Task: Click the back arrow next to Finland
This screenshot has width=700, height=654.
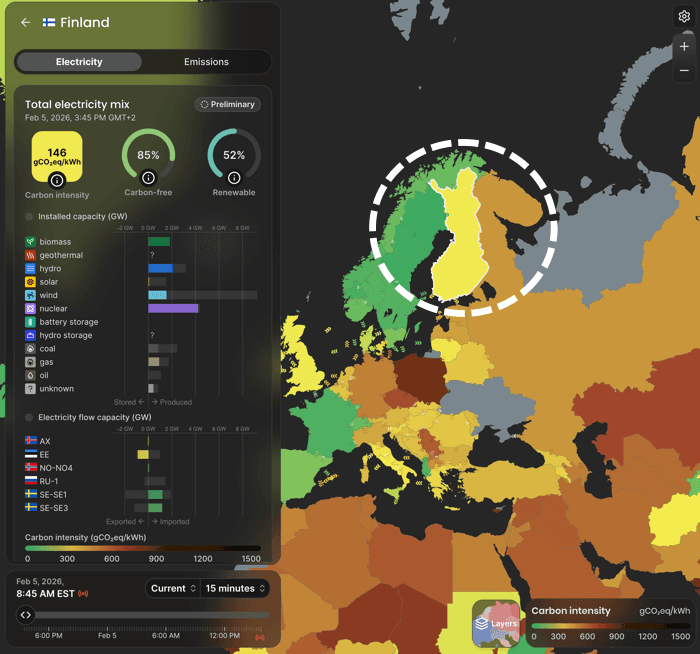Action: click(x=26, y=22)
